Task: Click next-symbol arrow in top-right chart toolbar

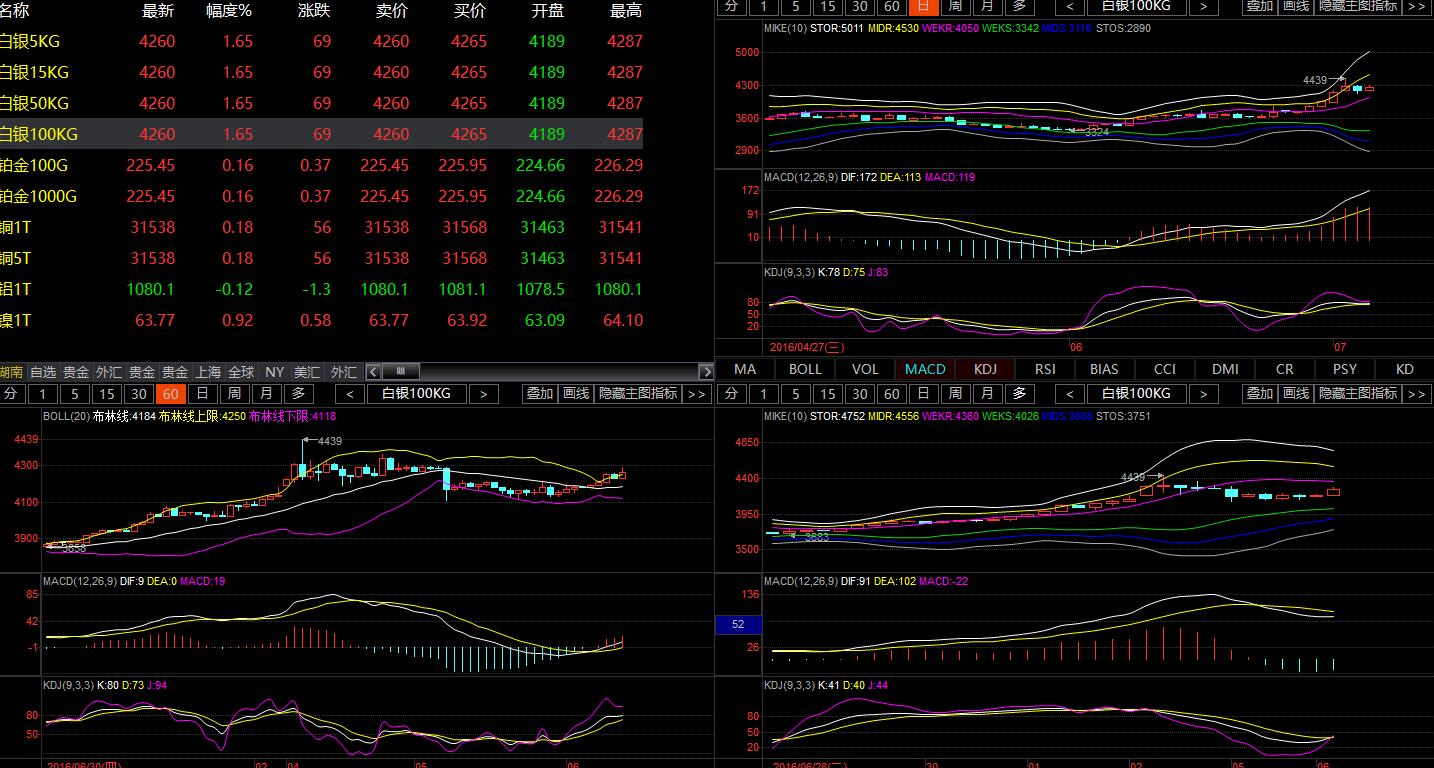Action: [1203, 7]
